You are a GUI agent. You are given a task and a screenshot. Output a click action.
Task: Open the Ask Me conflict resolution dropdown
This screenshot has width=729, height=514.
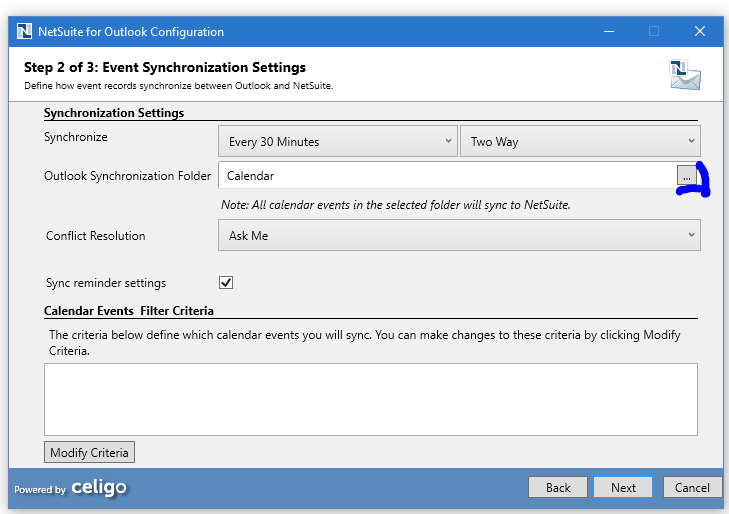pyautogui.click(x=459, y=235)
